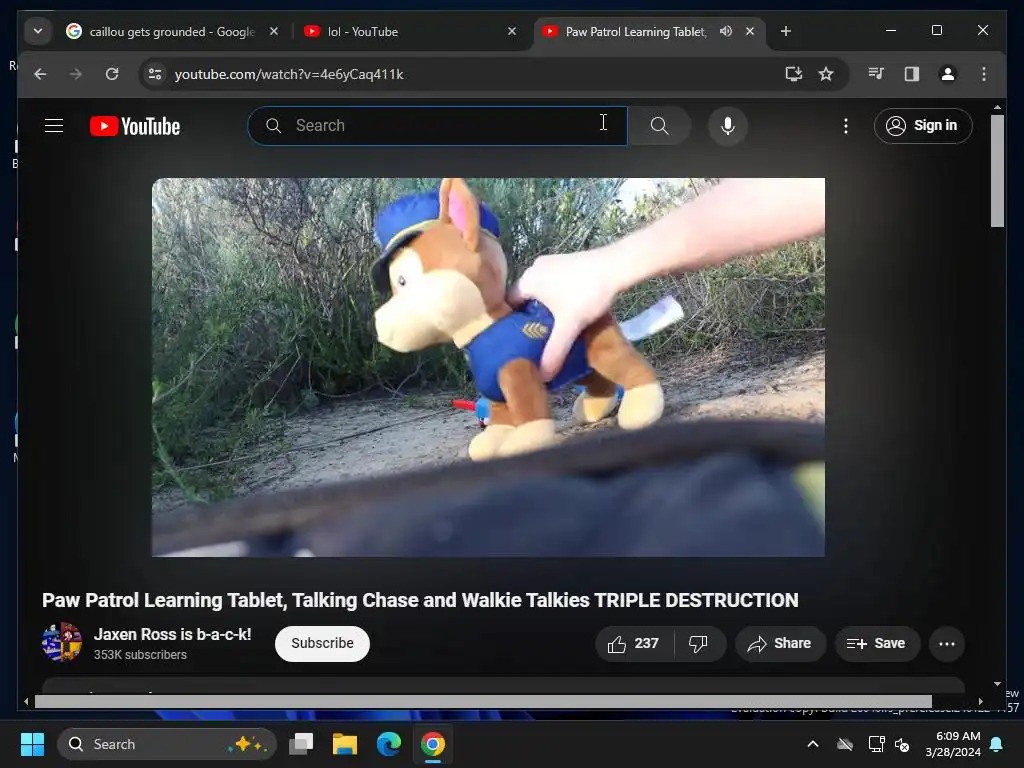Click scroll up arrow on vertical scrollbar
The image size is (1024, 768).
pos(997,107)
